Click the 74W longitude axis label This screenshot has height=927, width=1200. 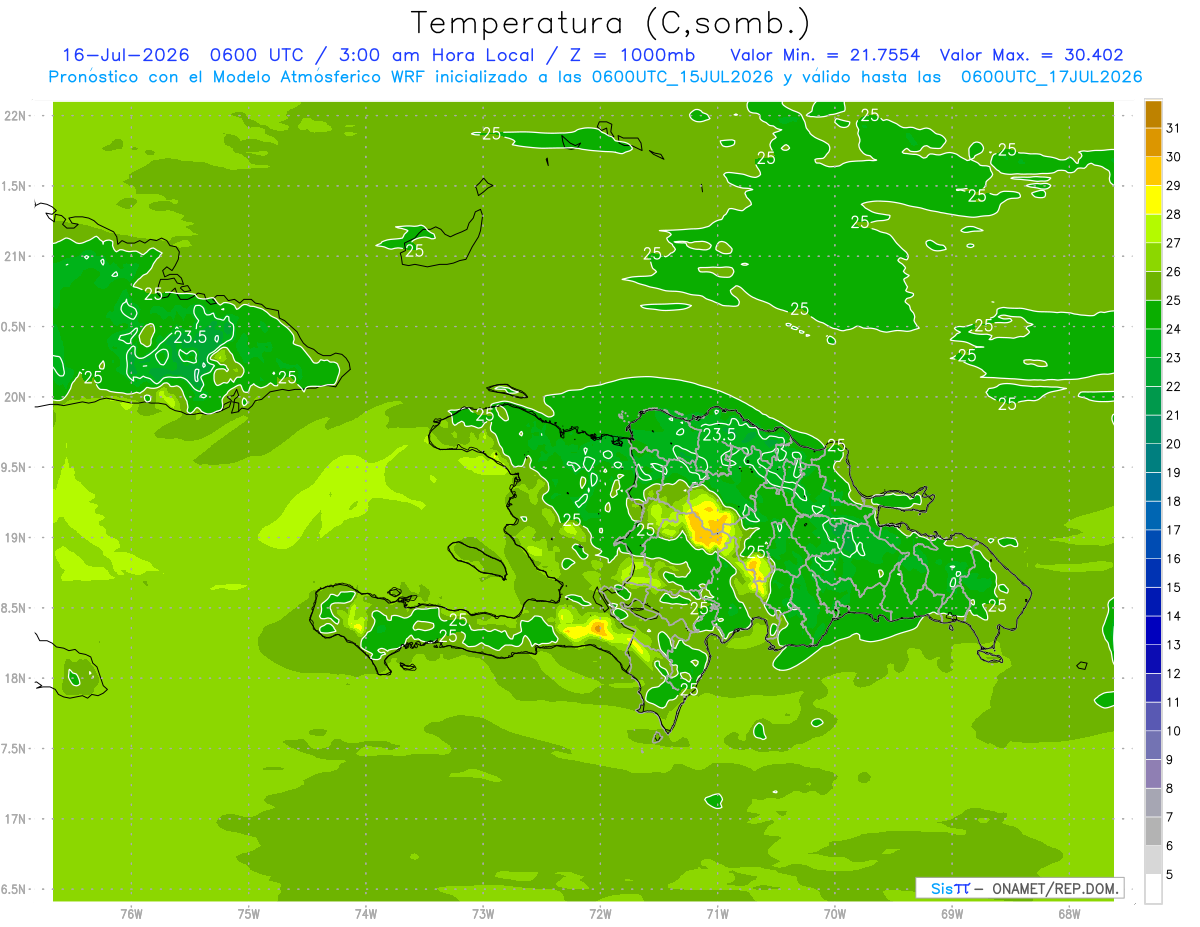coord(366,914)
